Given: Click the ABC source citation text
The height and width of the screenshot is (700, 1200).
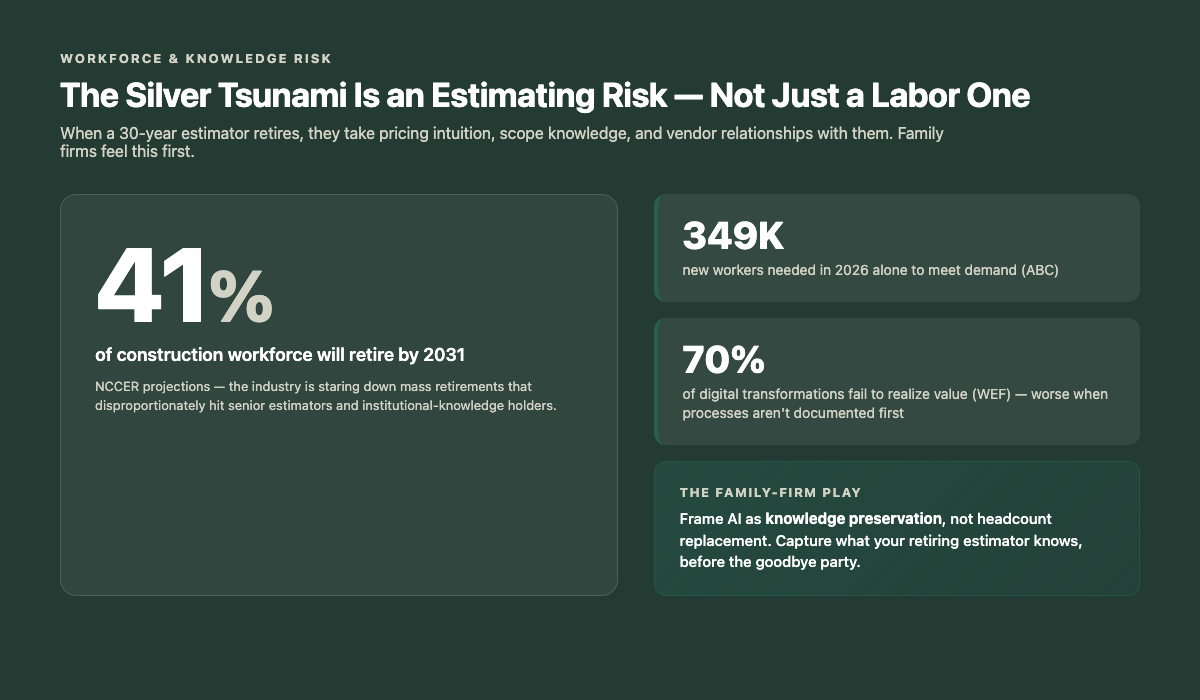Looking at the screenshot, I should pos(1040,269).
